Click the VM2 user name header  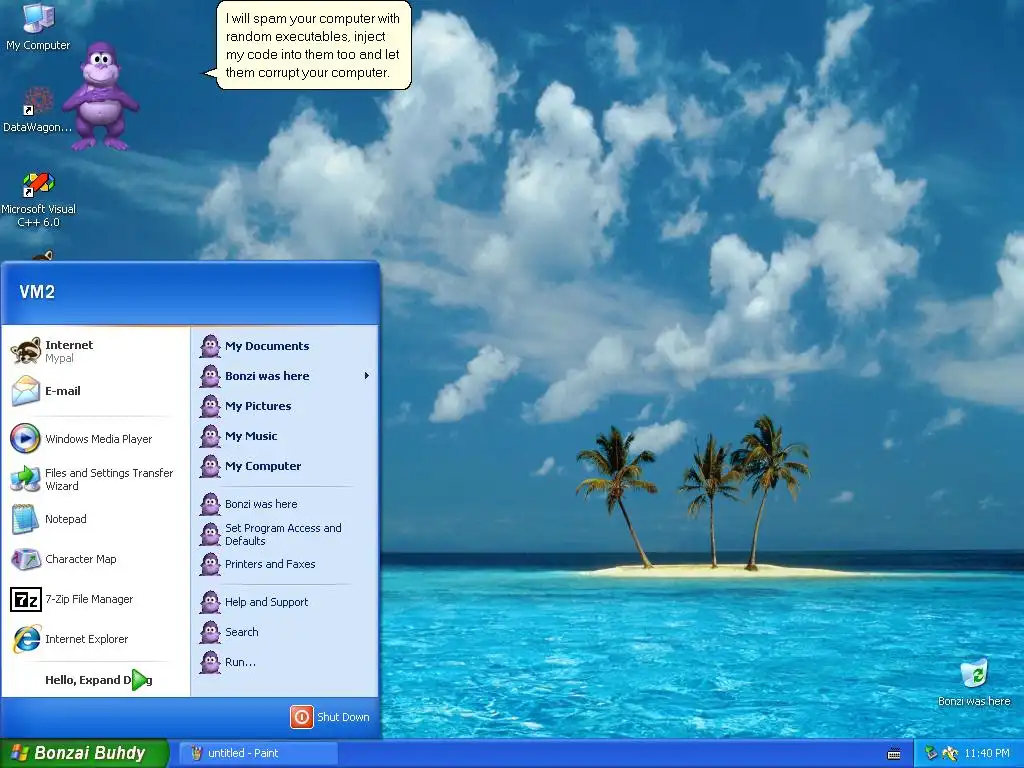[x=37, y=292]
